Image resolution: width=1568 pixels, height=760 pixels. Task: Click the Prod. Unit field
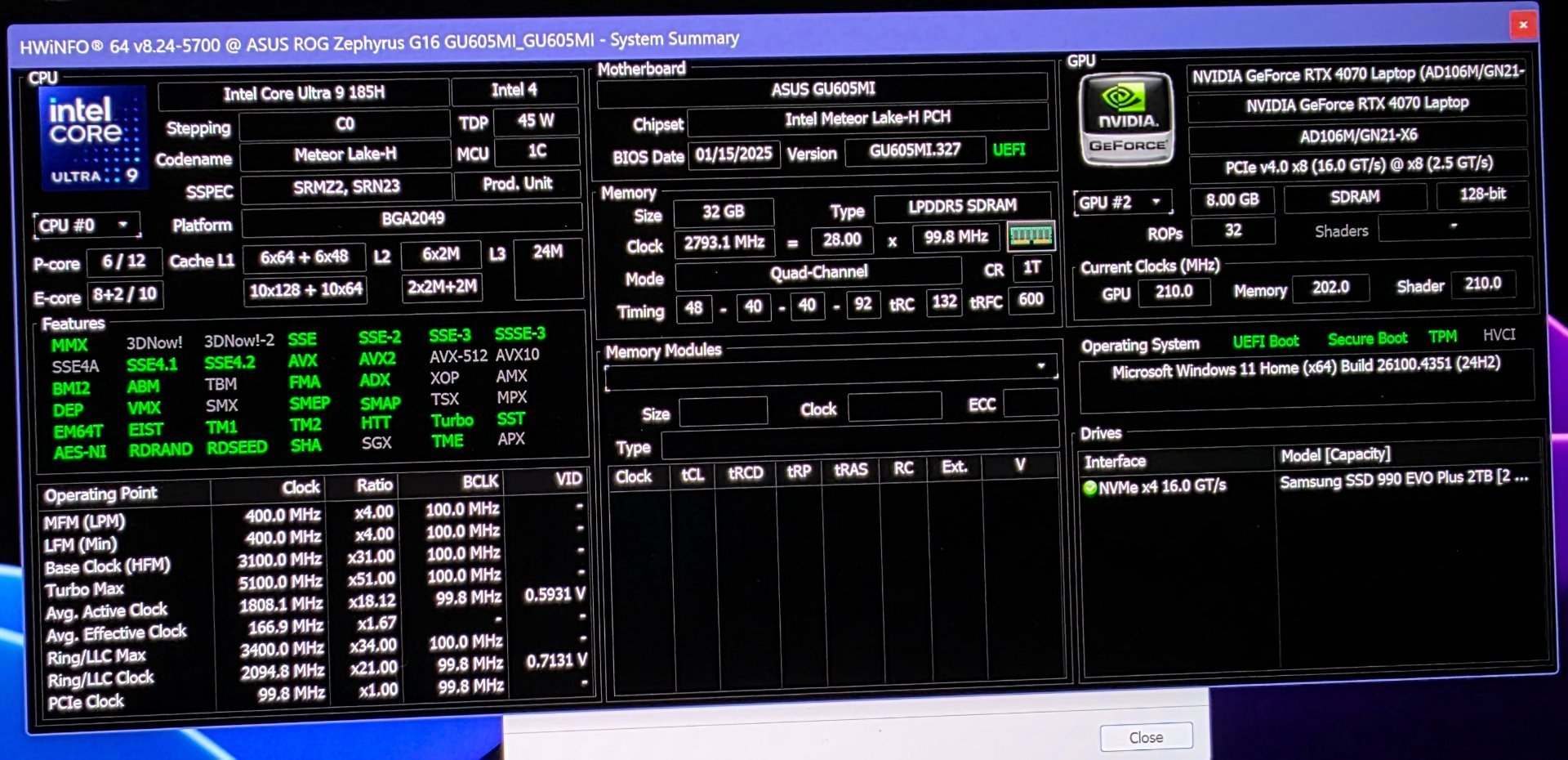[518, 184]
